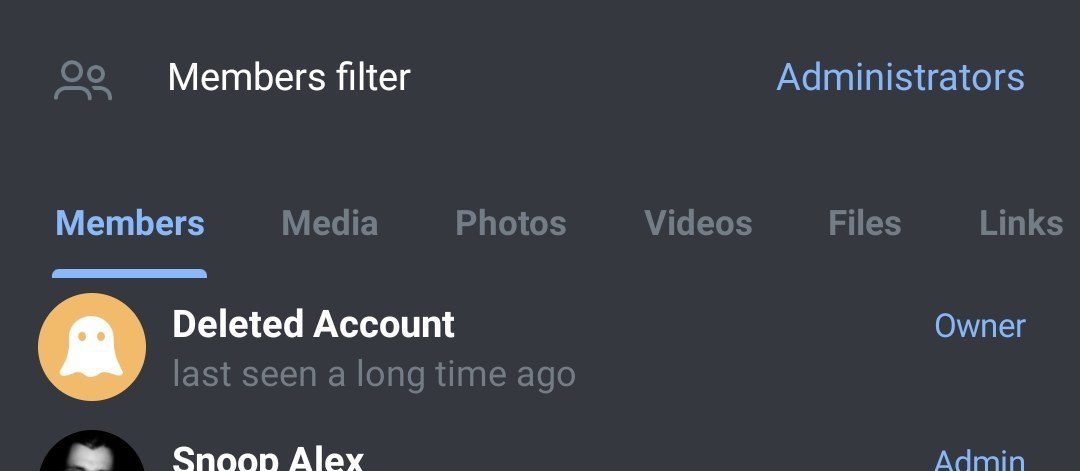Tap the Owner role label

click(x=979, y=326)
